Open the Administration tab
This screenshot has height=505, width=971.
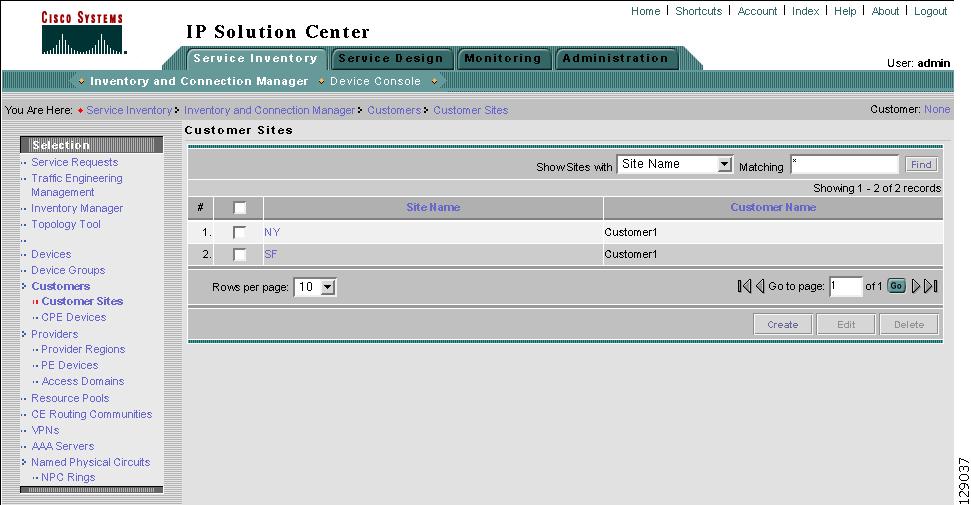pyautogui.click(x=616, y=58)
